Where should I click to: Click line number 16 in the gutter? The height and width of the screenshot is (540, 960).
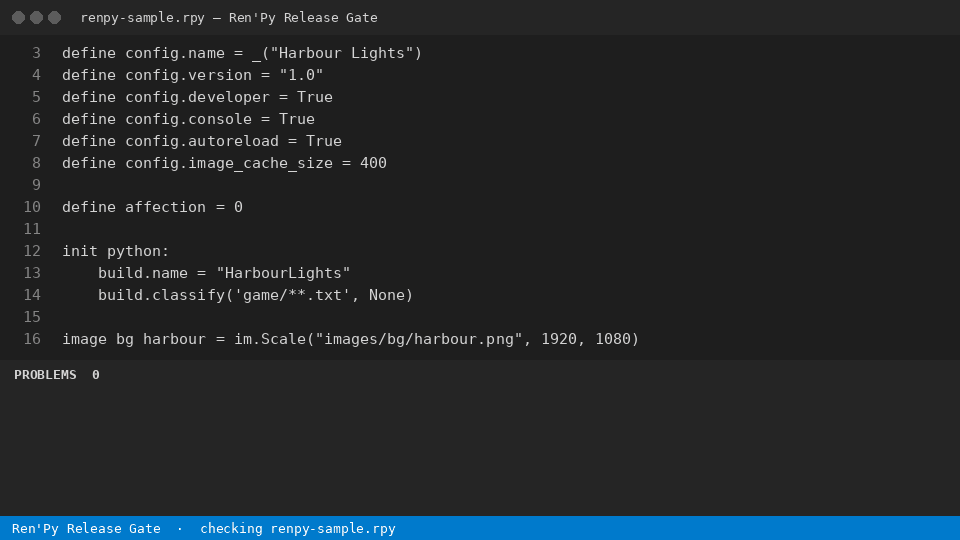pyautogui.click(x=32, y=339)
